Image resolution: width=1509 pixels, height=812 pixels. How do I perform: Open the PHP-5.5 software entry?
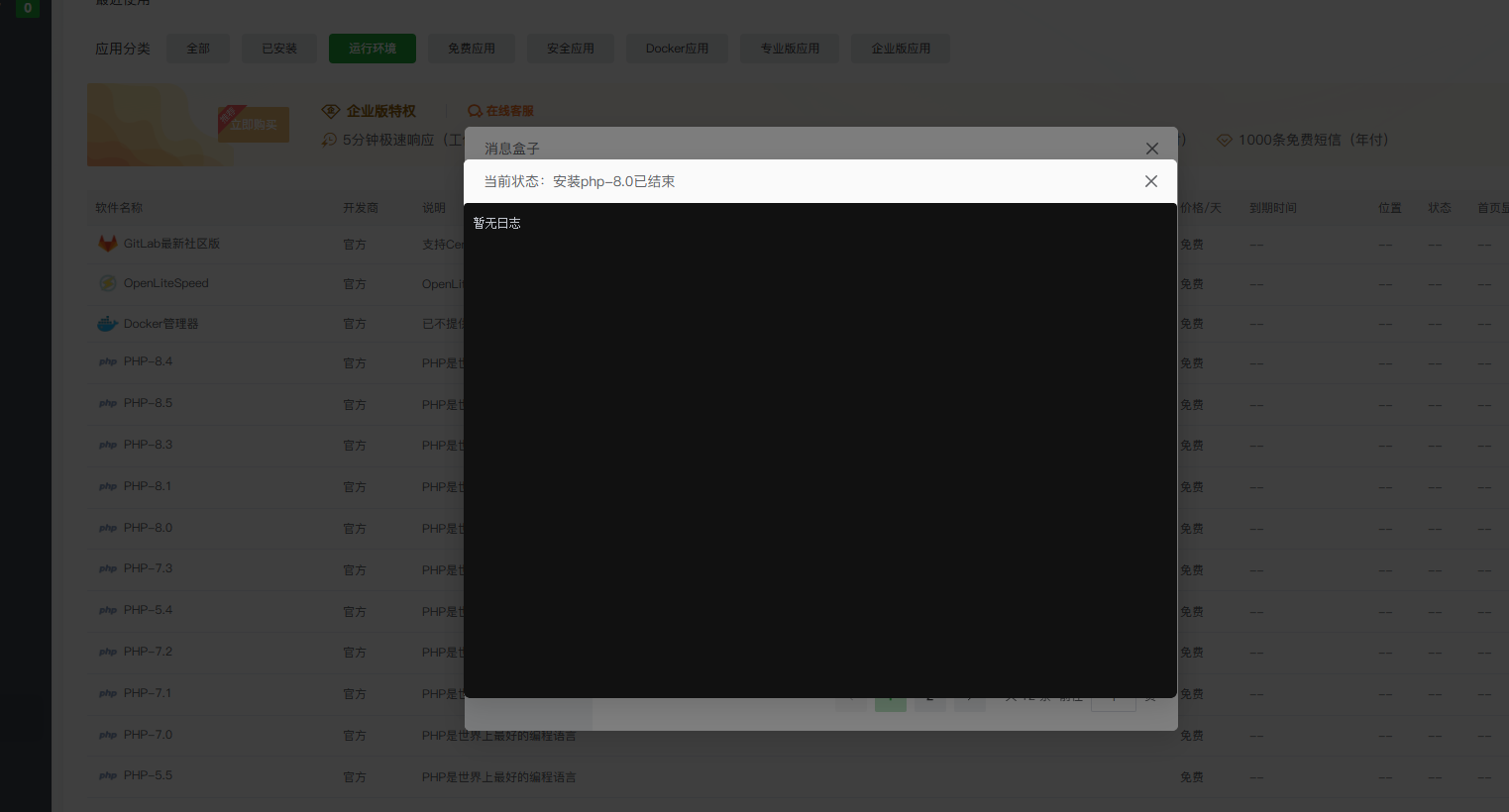pyautogui.click(x=148, y=775)
